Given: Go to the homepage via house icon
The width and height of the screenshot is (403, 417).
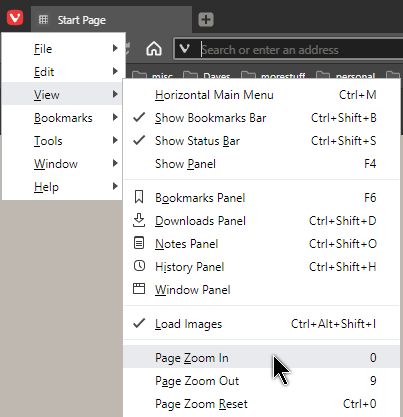Looking at the screenshot, I should tap(154, 49).
